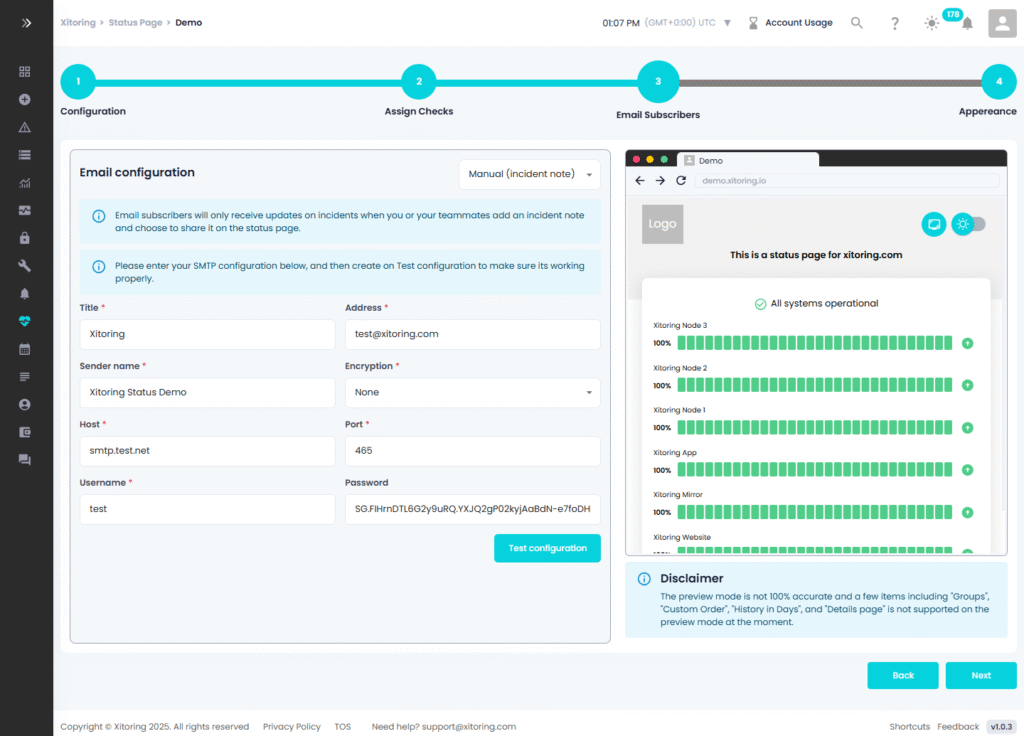Open the stacked list servers icon in sidebar
The image size is (1024, 736).
25,155
